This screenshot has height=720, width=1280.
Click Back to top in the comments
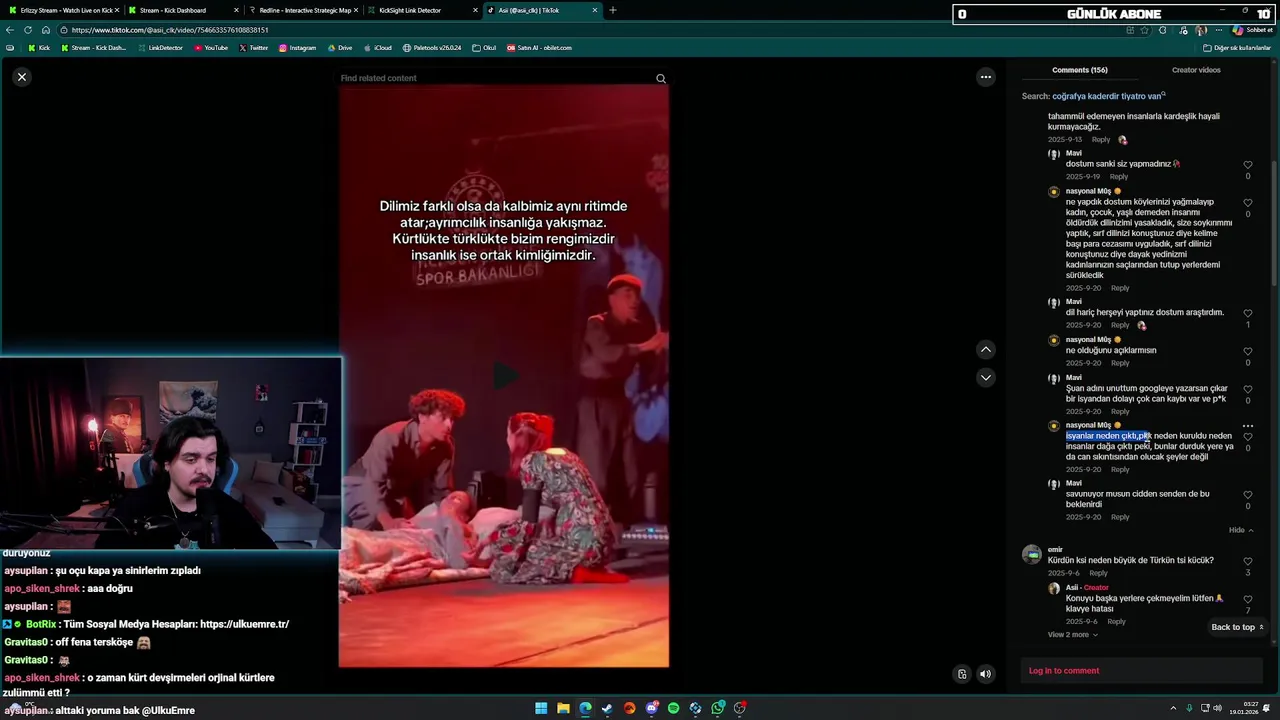(x=1238, y=627)
